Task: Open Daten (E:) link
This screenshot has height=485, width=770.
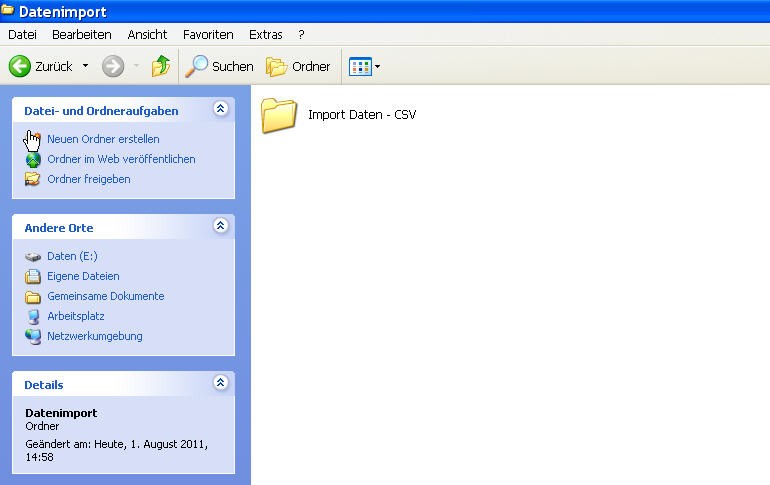Action: pos(72,256)
